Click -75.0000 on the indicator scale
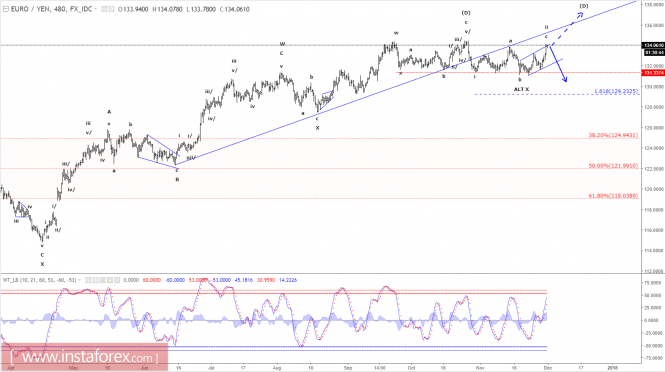Screen dimensions: 665x372 pos(653,358)
